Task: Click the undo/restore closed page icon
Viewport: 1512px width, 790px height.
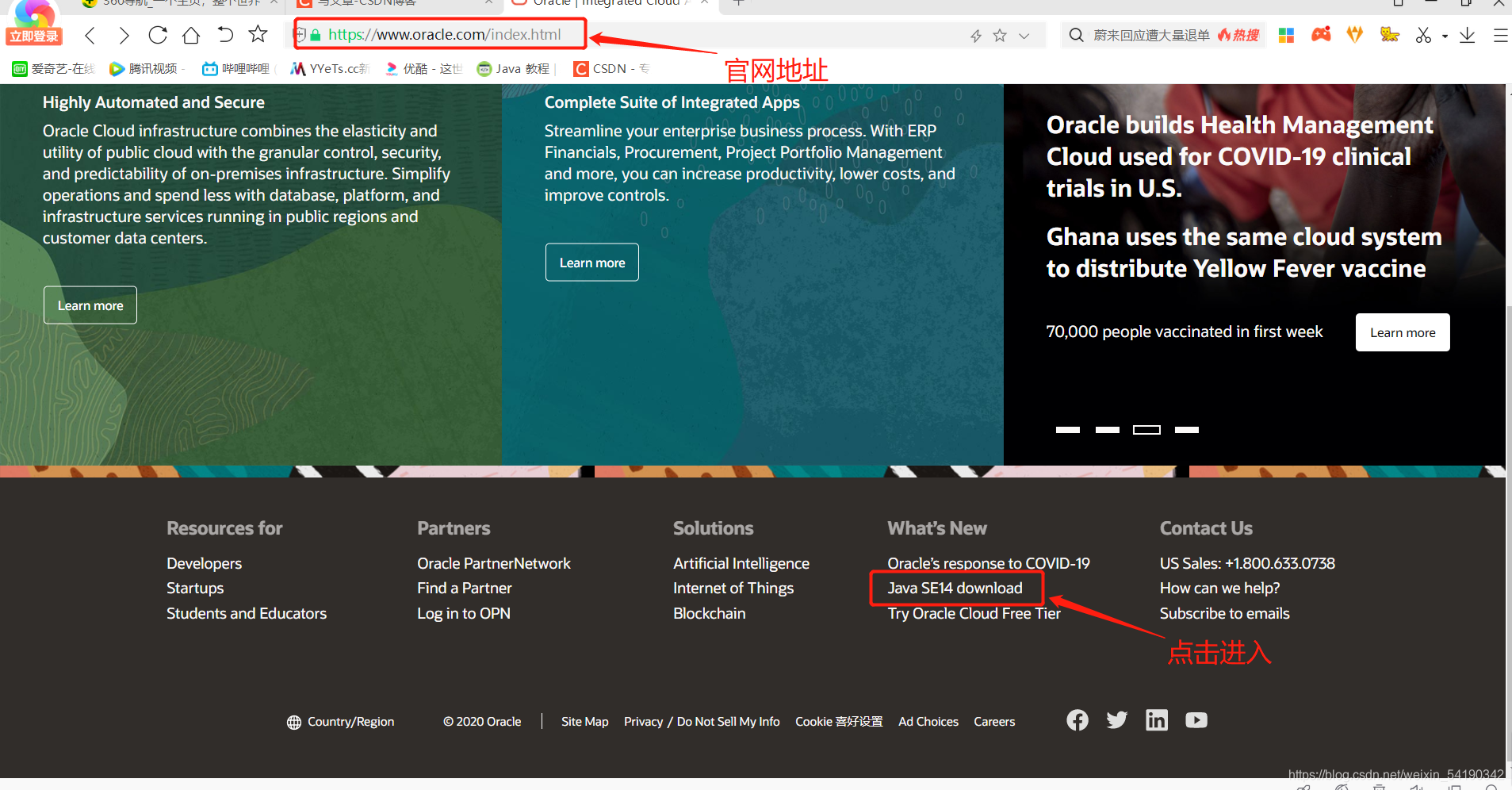Action: pos(225,35)
